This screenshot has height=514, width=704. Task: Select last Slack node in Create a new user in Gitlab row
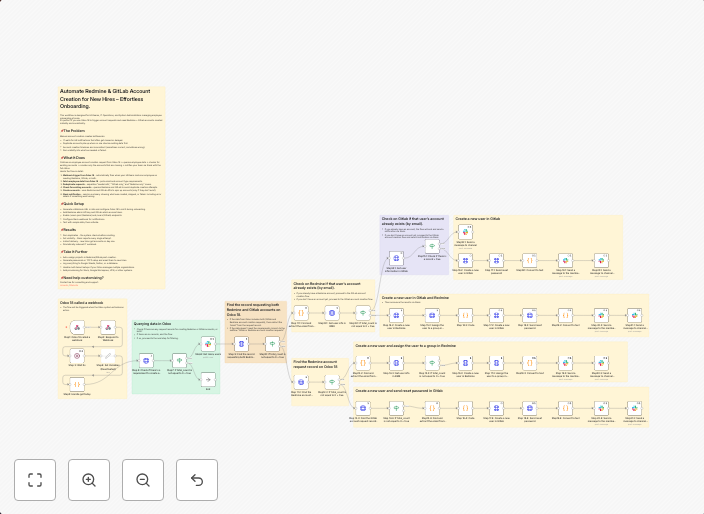(601, 260)
